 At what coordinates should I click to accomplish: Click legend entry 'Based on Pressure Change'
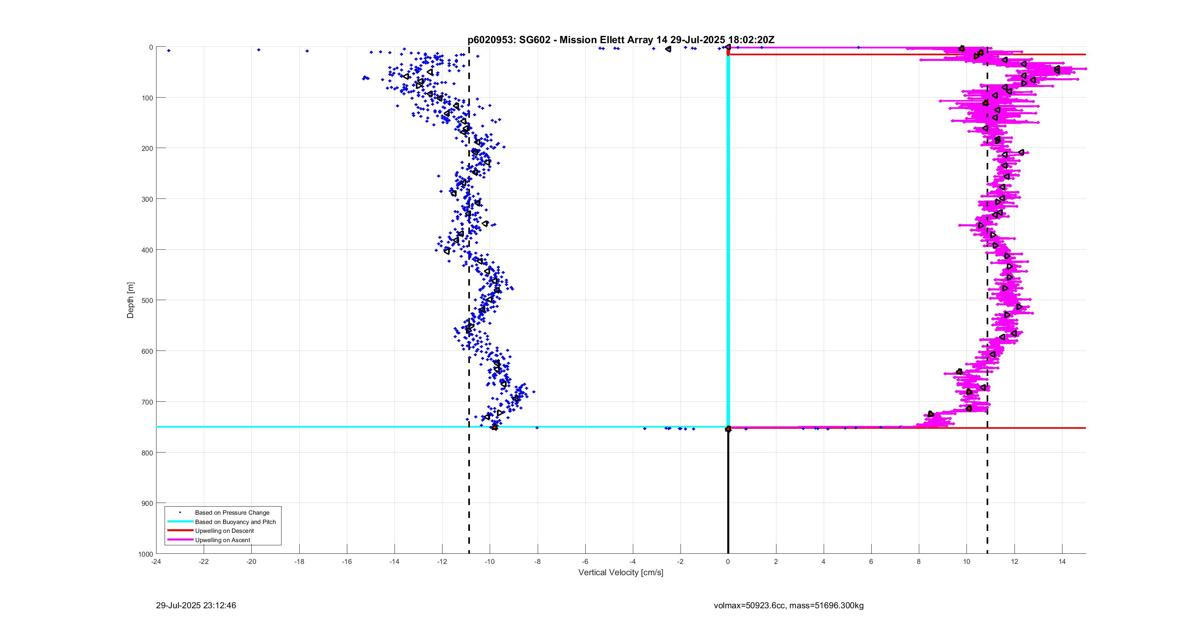[232, 512]
